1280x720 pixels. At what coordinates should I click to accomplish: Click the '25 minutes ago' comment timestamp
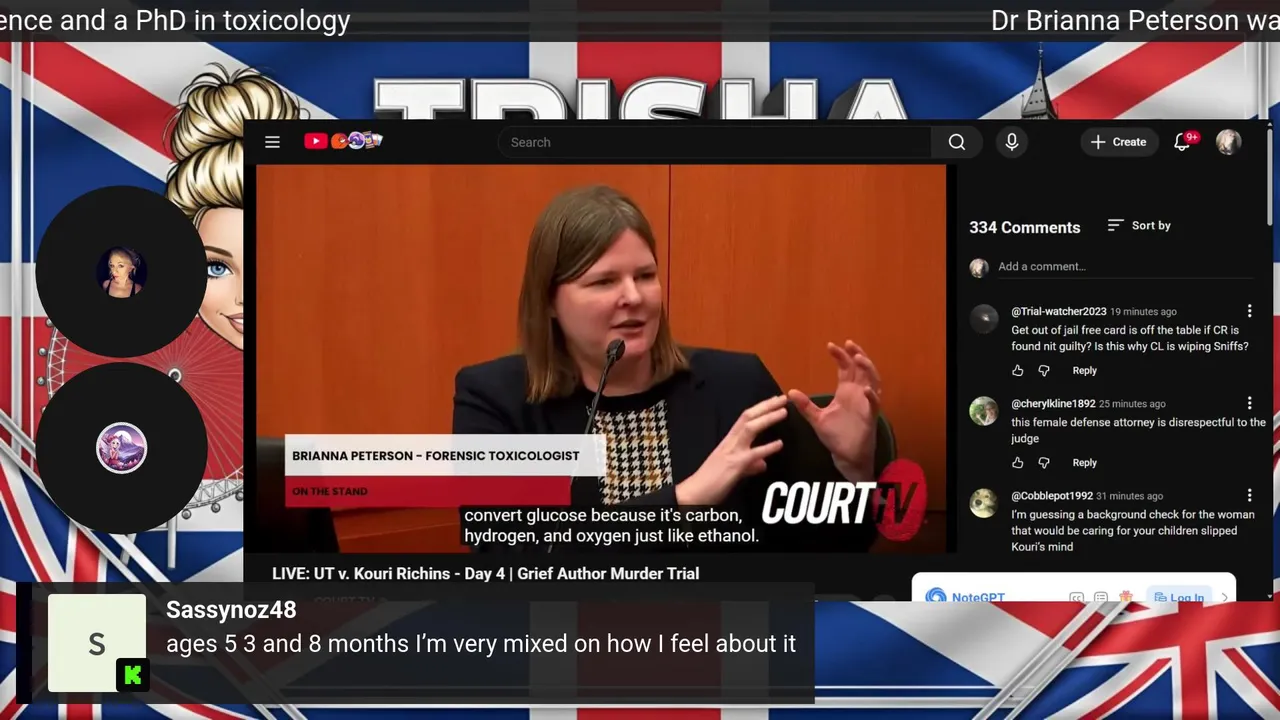1132,404
